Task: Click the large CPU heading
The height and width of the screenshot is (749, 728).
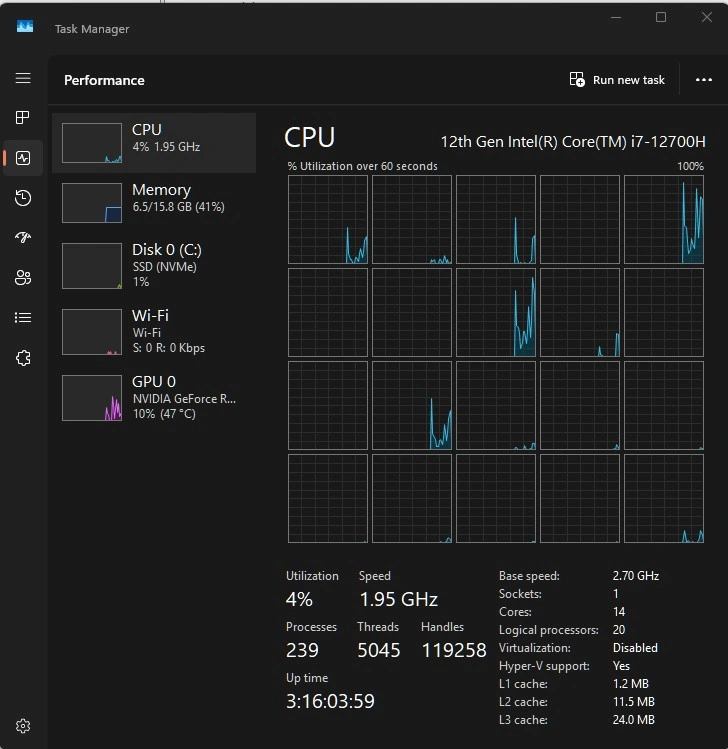Action: click(x=310, y=138)
